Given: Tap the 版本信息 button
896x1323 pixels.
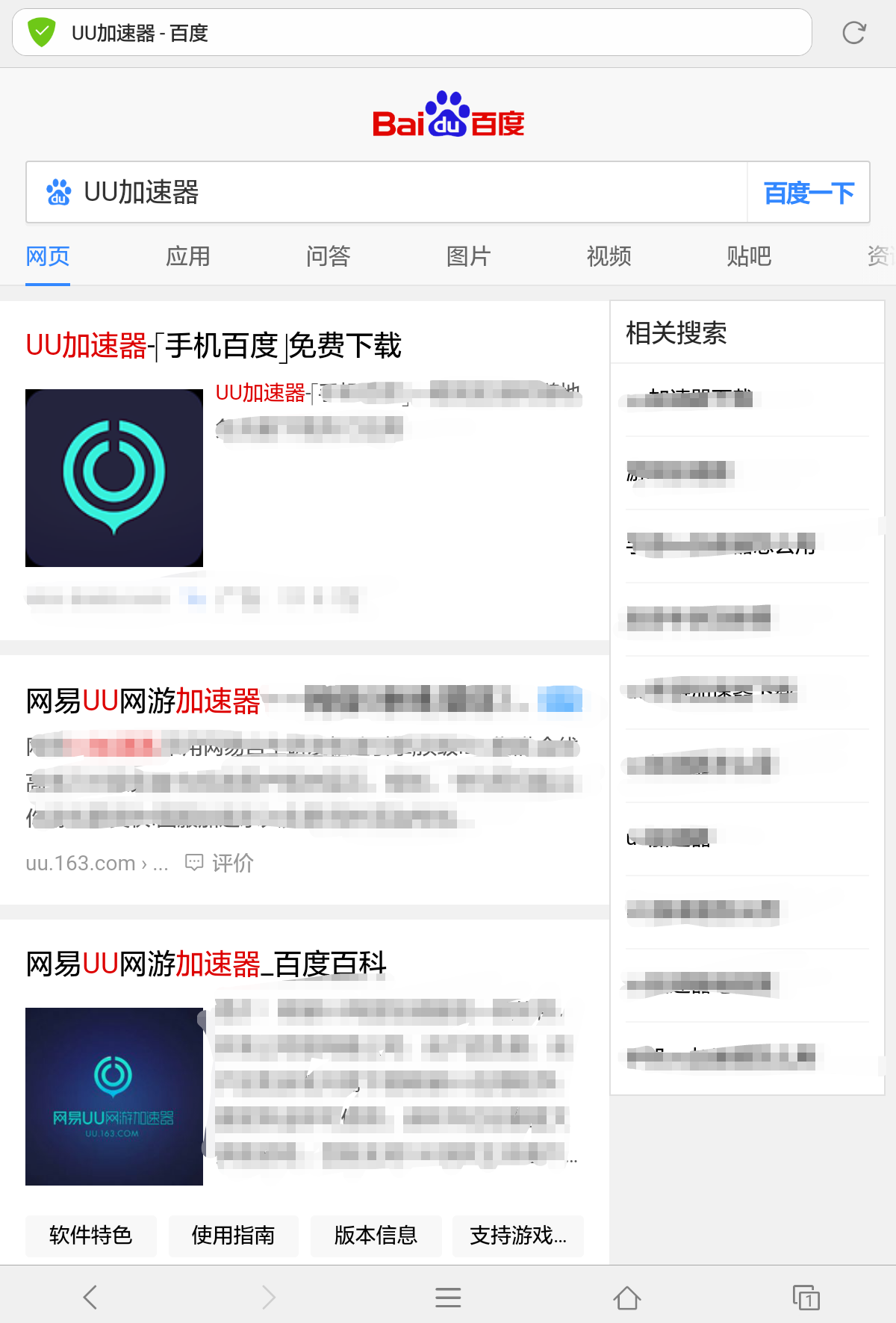Looking at the screenshot, I should click(x=376, y=1236).
